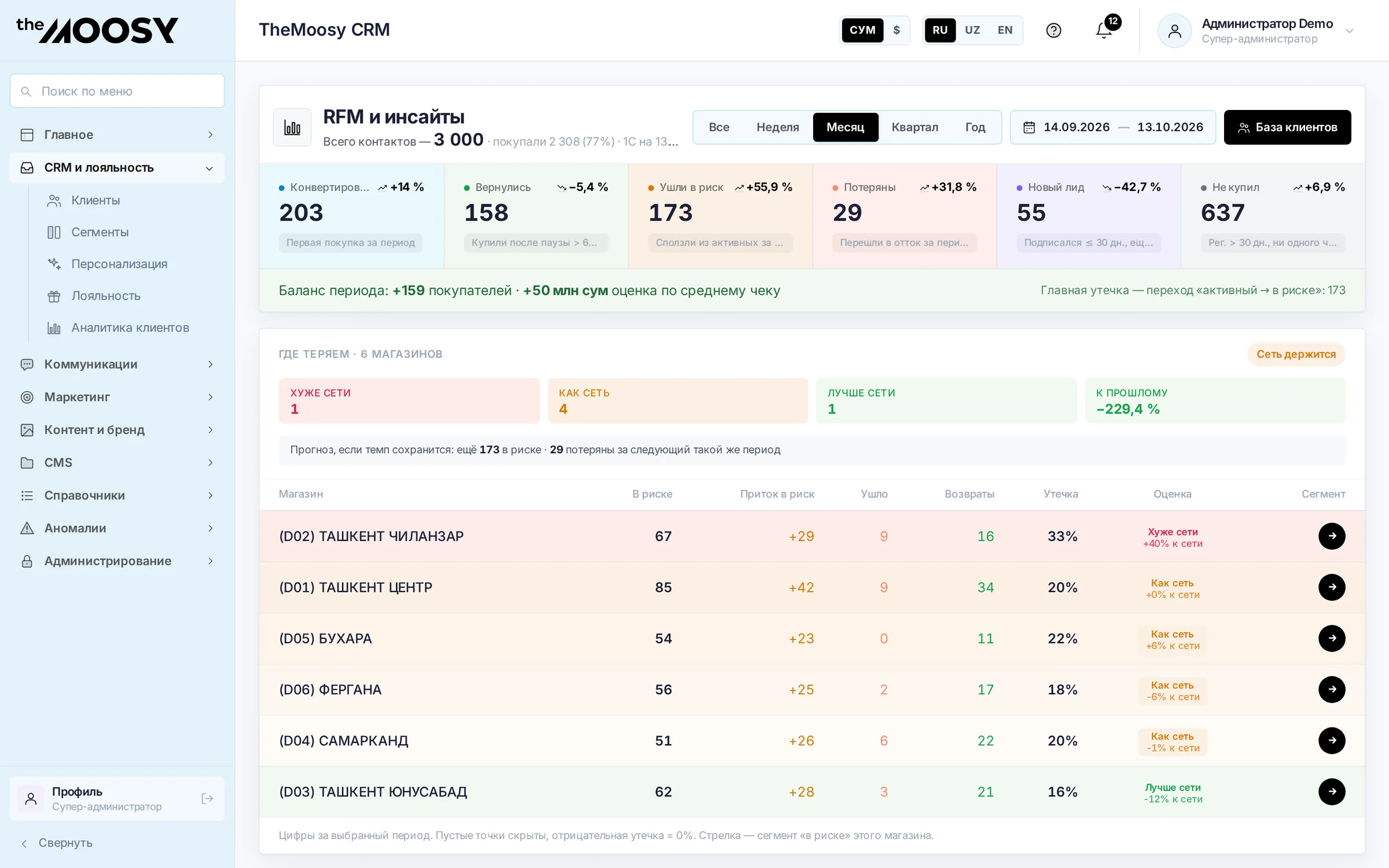Select the Все period tab
This screenshot has width=1389, height=868.
719,127
